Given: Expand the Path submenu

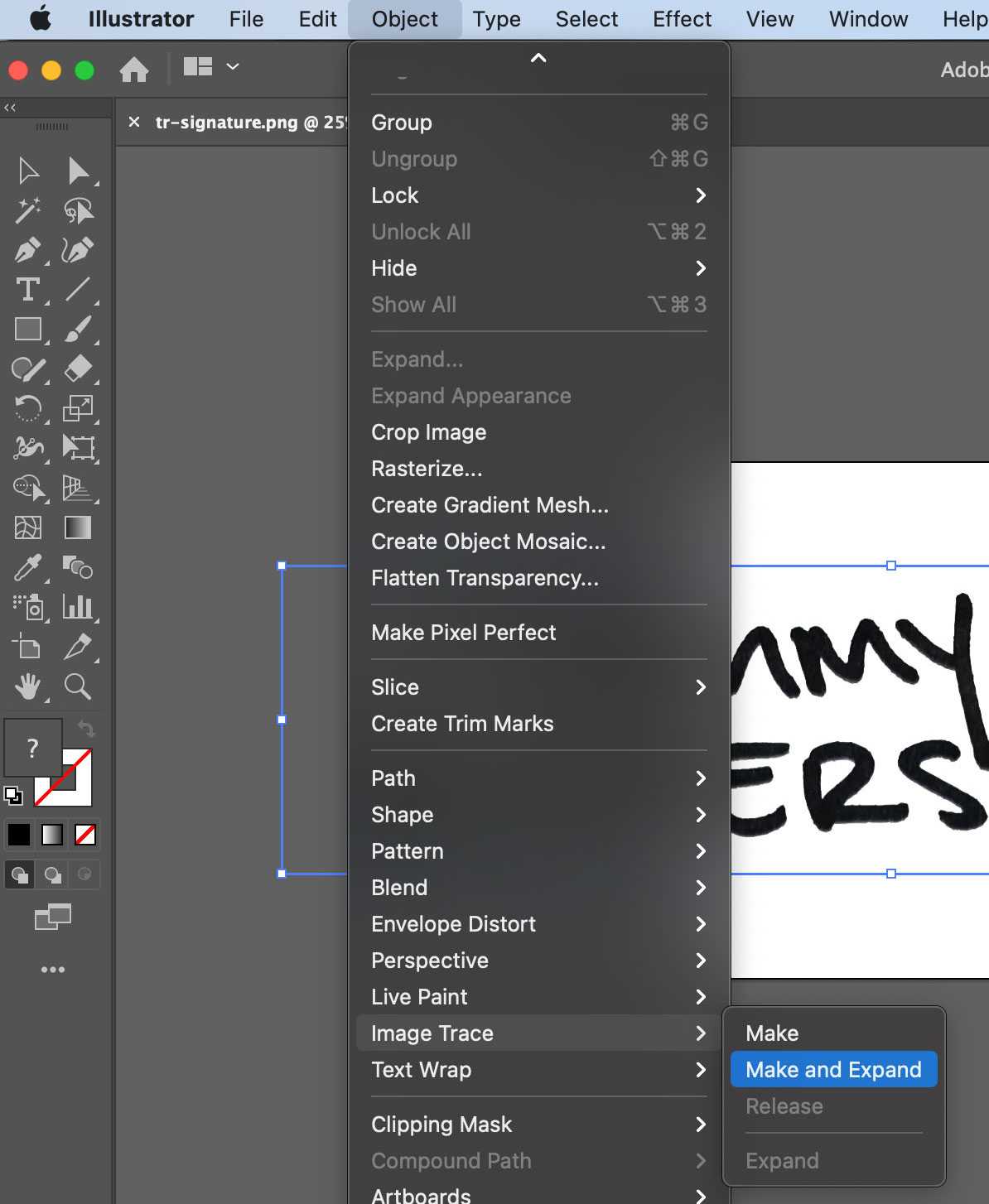Looking at the screenshot, I should (x=538, y=778).
